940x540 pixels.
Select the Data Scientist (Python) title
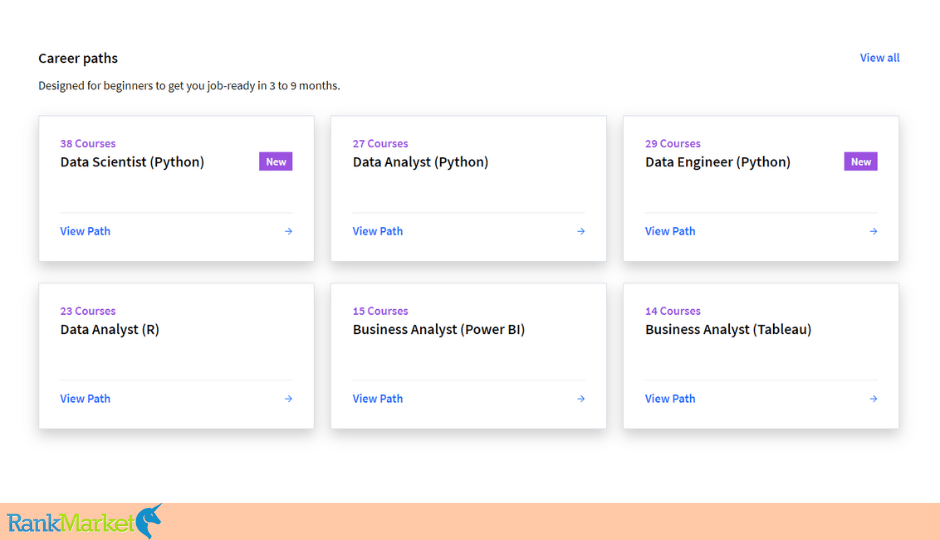pos(132,162)
